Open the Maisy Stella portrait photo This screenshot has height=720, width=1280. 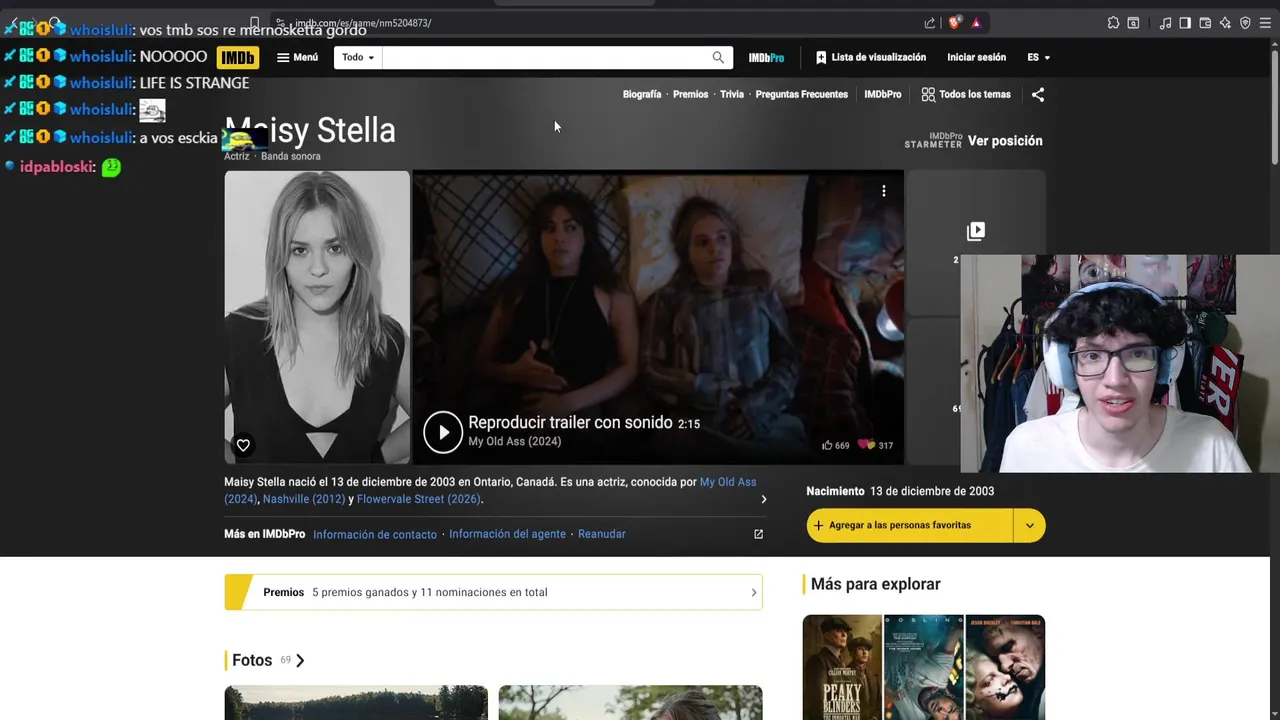pyautogui.click(x=317, y=317)
